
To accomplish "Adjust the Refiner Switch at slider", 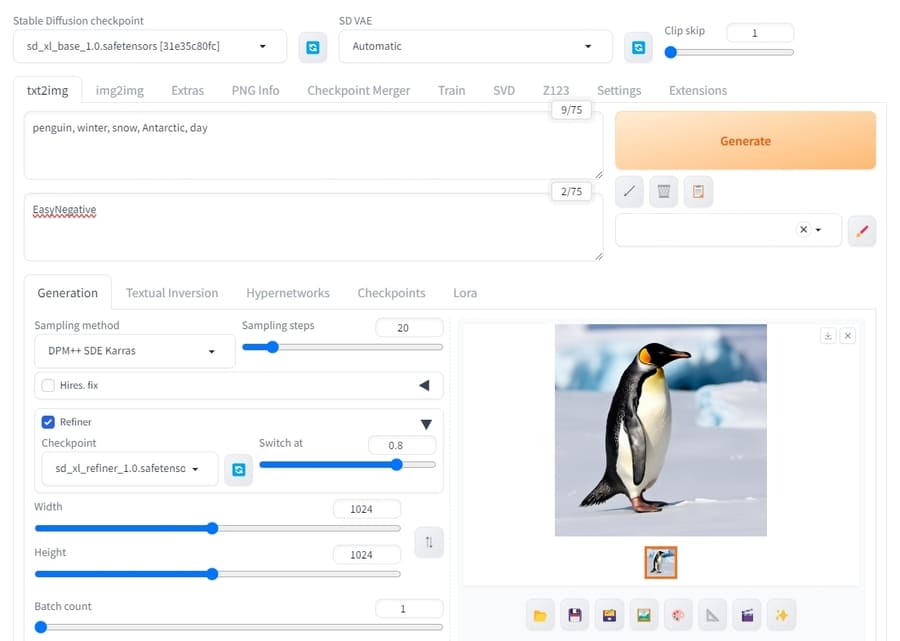I will pyautogui.click(x=347, y=465).
